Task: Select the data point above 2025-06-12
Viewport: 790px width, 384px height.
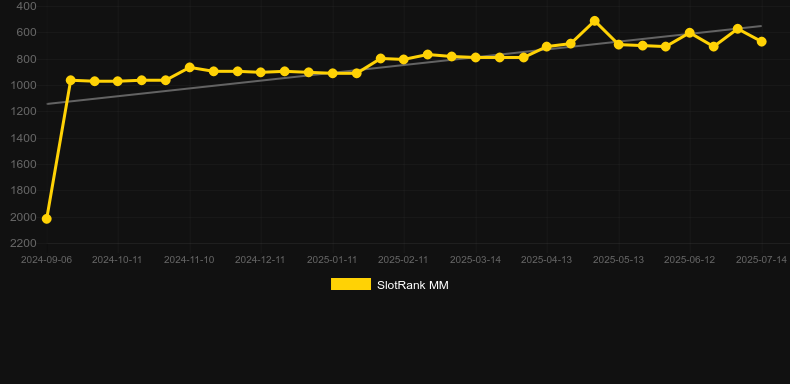Action: pyautogui.click(x=690, y=33)
